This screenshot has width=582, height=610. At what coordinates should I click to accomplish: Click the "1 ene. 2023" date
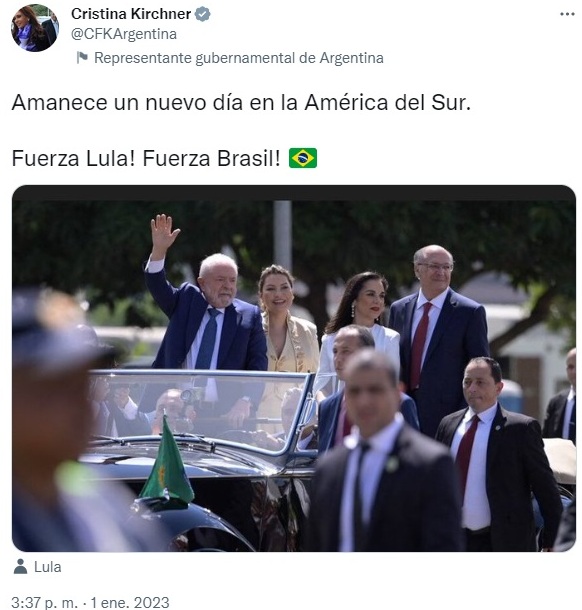click(130, 602)
